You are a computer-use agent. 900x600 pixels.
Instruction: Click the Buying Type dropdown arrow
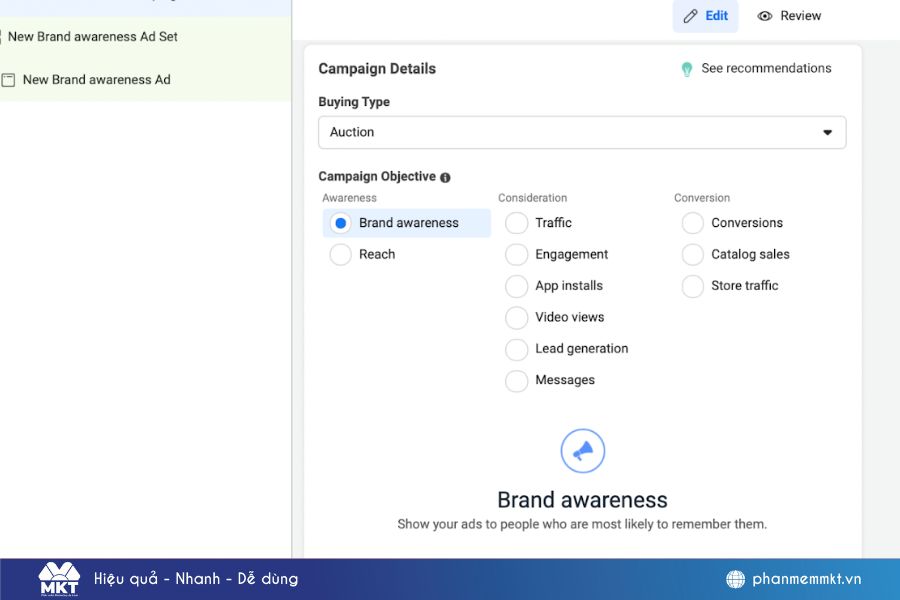point(827,132)
